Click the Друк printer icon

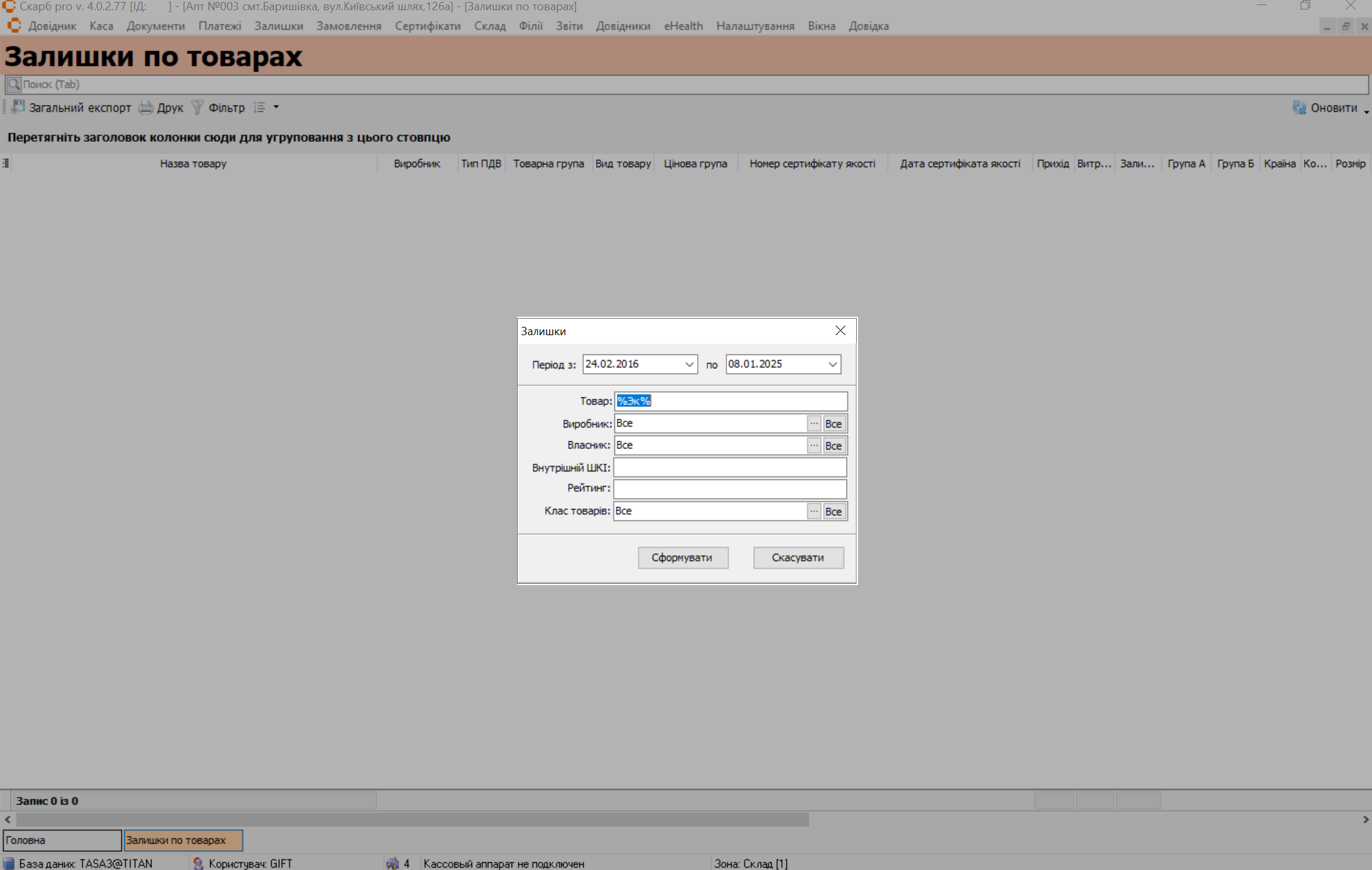click(x=146, y=107)
